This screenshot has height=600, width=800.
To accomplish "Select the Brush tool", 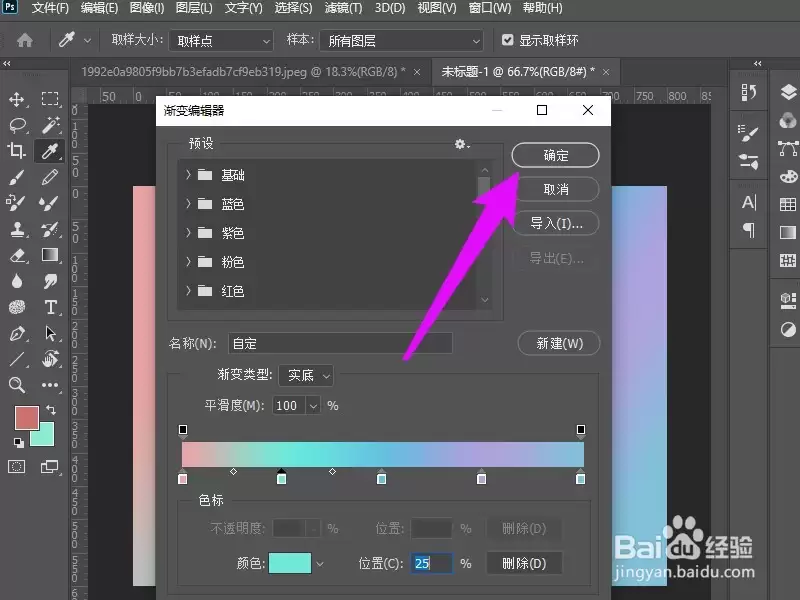I will coord(17,178).
